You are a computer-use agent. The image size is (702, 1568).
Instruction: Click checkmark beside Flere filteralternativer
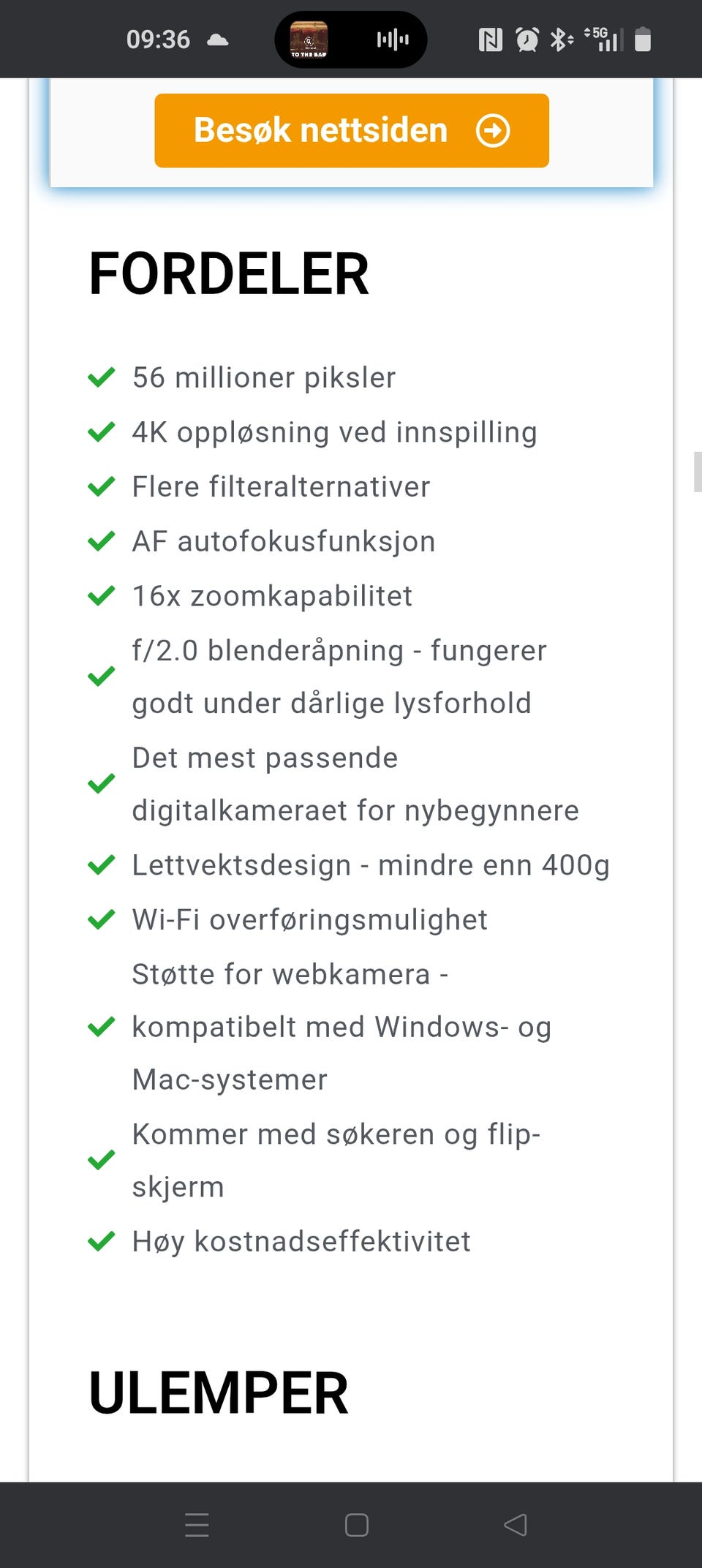101,486
